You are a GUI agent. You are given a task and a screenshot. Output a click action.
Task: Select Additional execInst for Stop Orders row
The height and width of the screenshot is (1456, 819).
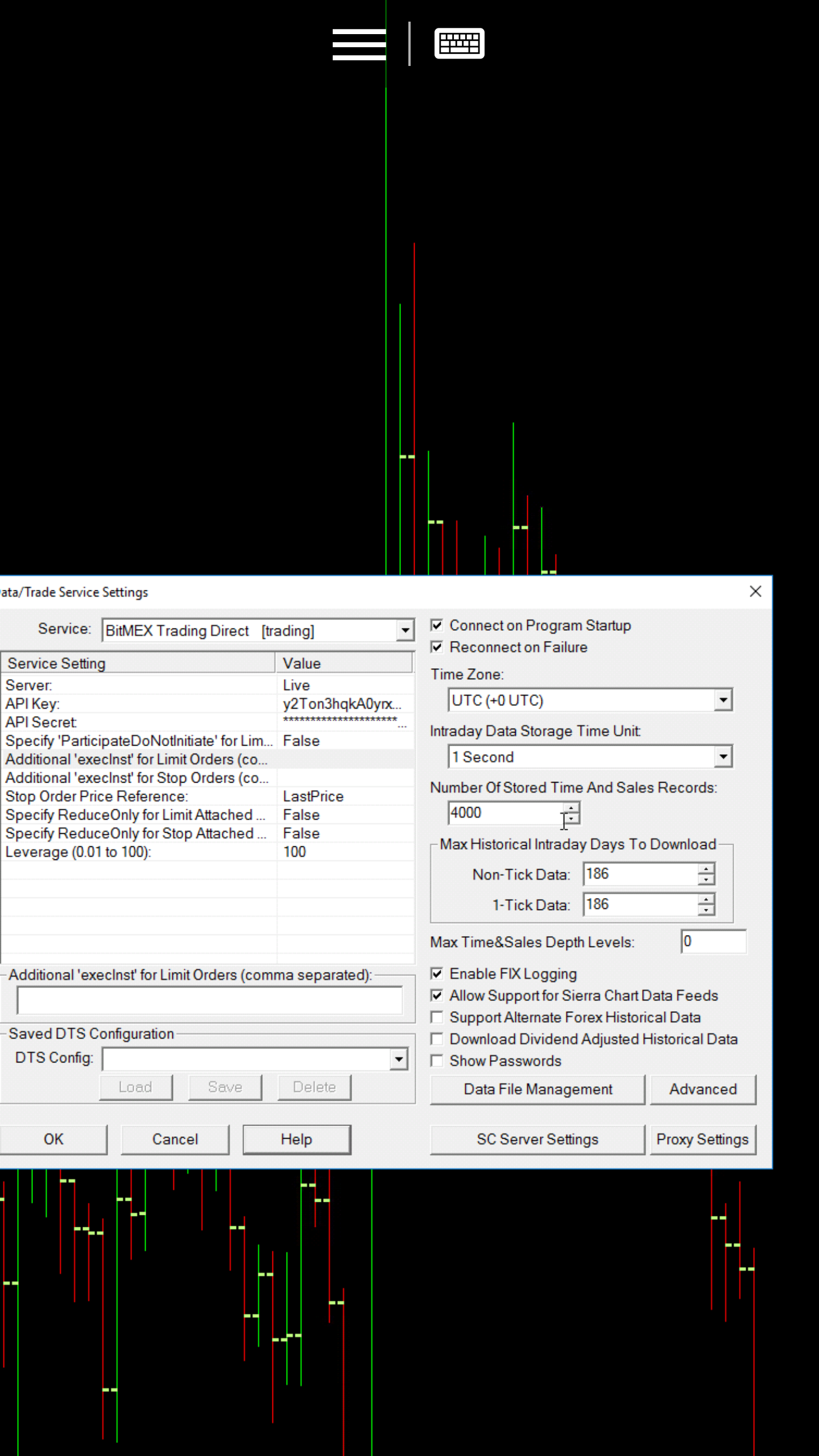click(x=208, y=777)
